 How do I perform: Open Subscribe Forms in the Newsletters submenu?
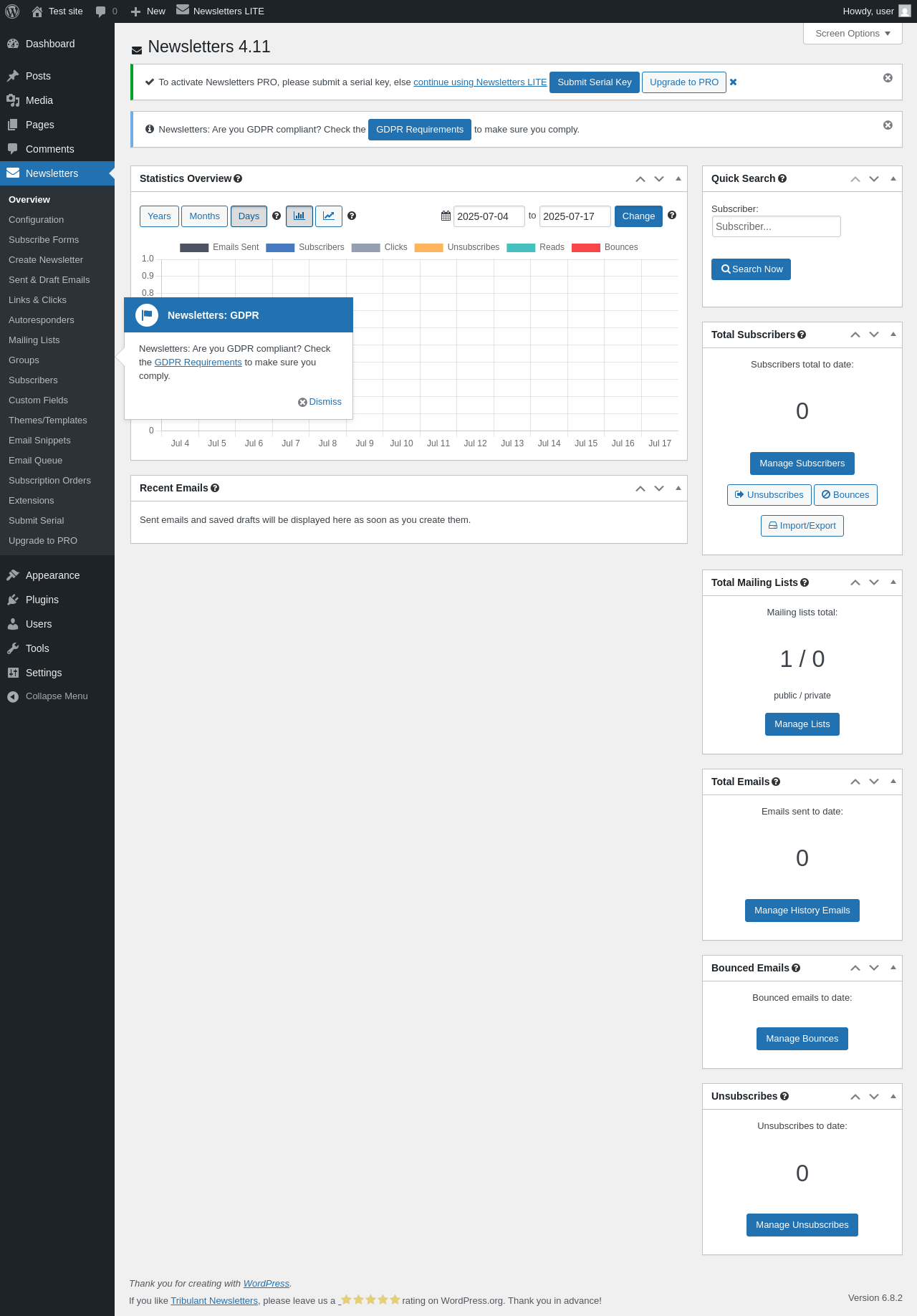click(x=57, y=240)
